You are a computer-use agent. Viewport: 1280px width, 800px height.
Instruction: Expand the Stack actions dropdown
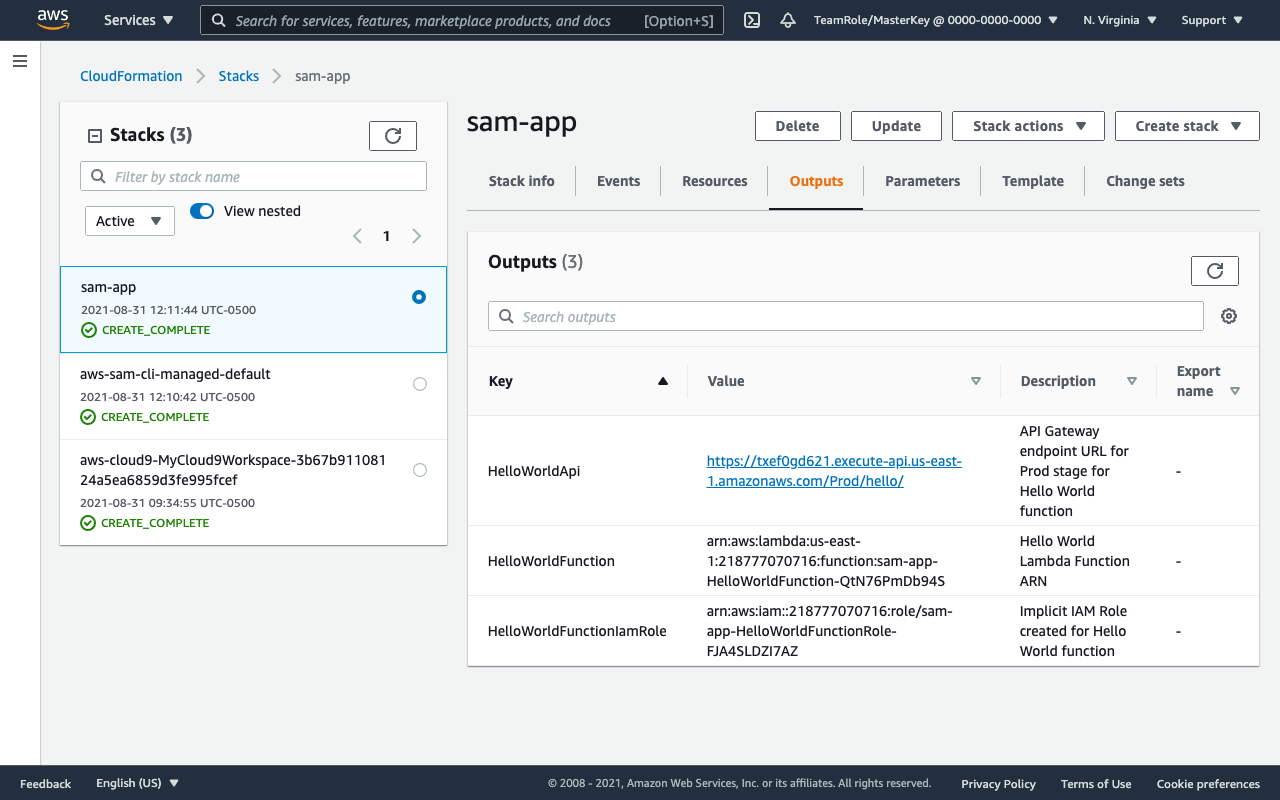pos(1028,126)
